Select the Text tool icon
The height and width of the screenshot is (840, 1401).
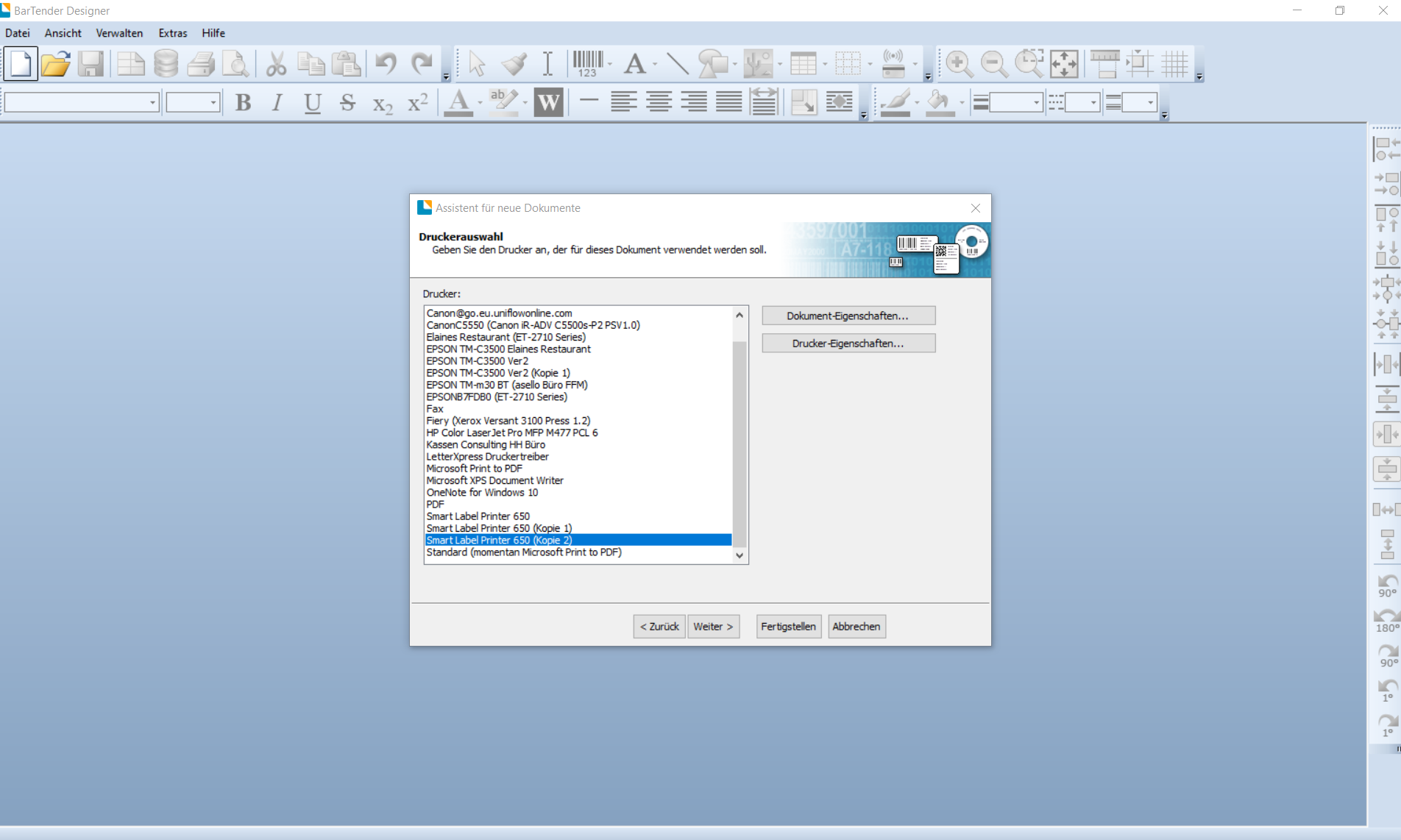pyautogui.click(x=635, y=64)
